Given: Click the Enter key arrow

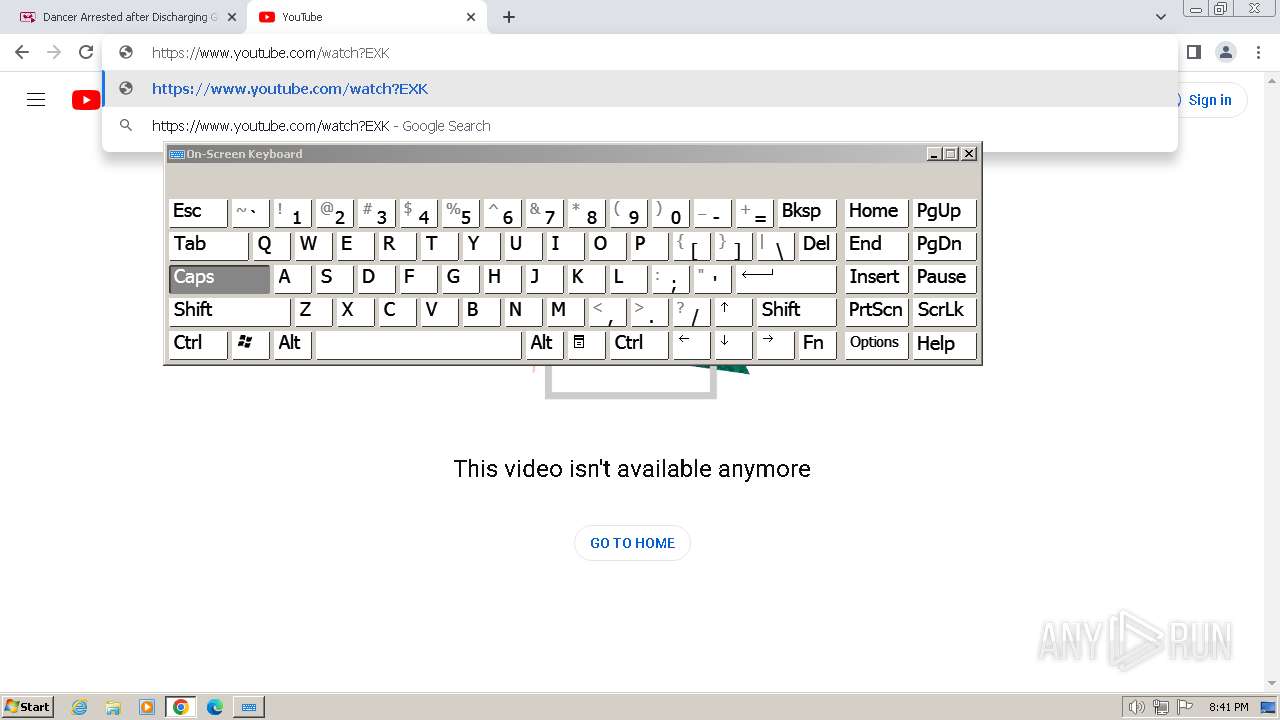Looking at the screenshot, I should [786, 278].
